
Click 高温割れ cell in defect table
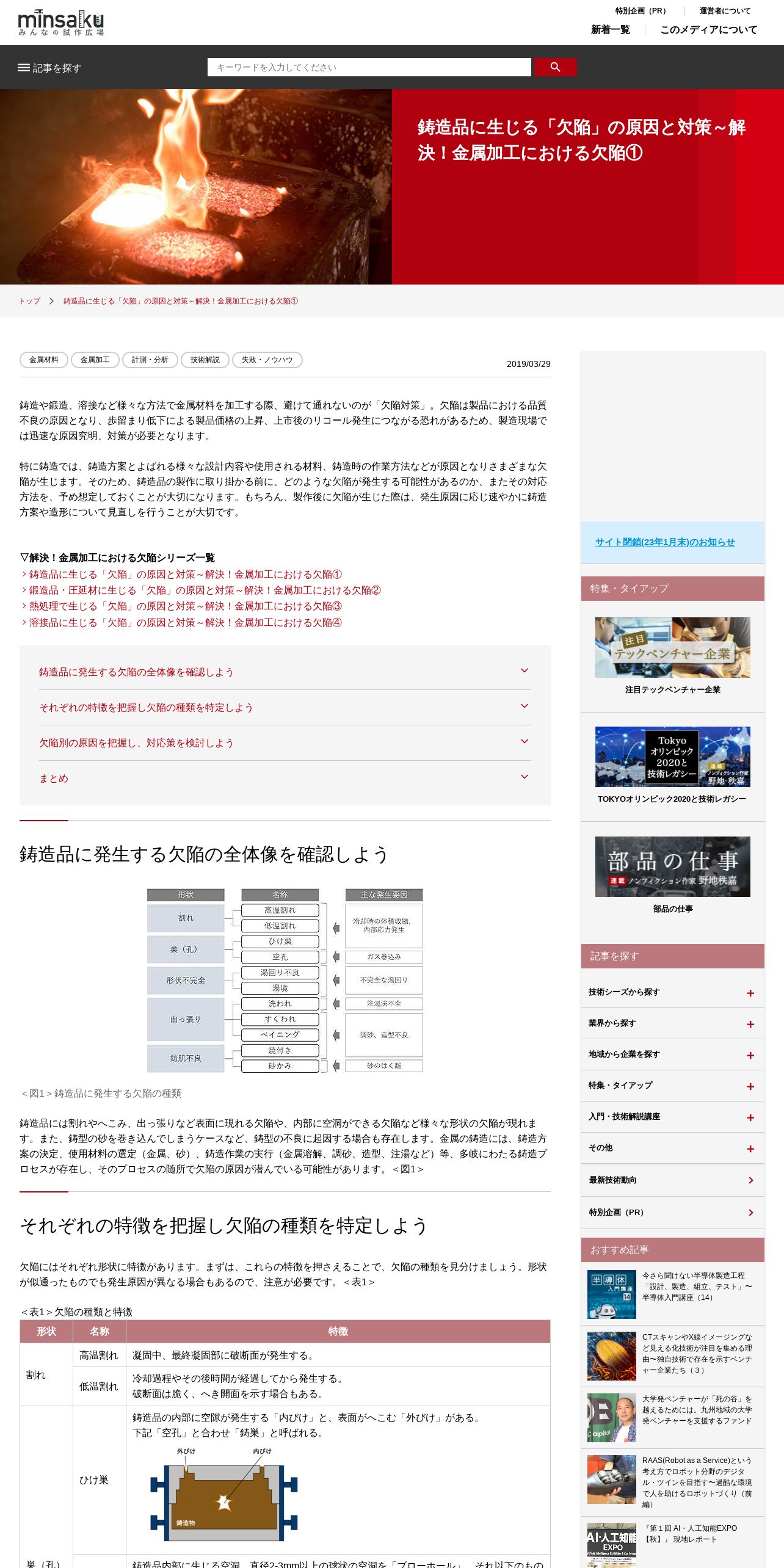[99, 1356]
